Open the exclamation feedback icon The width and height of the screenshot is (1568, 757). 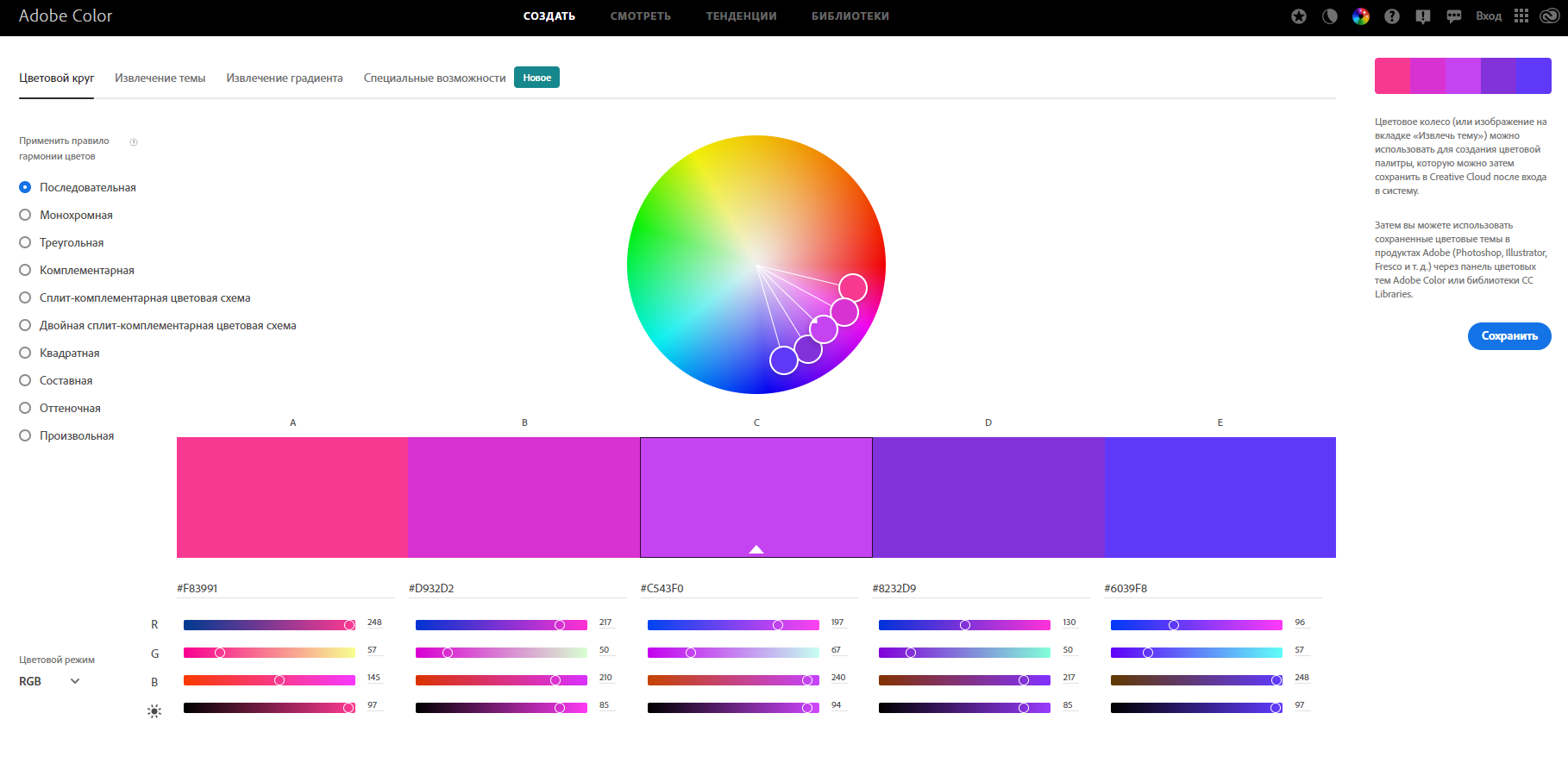click(x=1423, y=16)
